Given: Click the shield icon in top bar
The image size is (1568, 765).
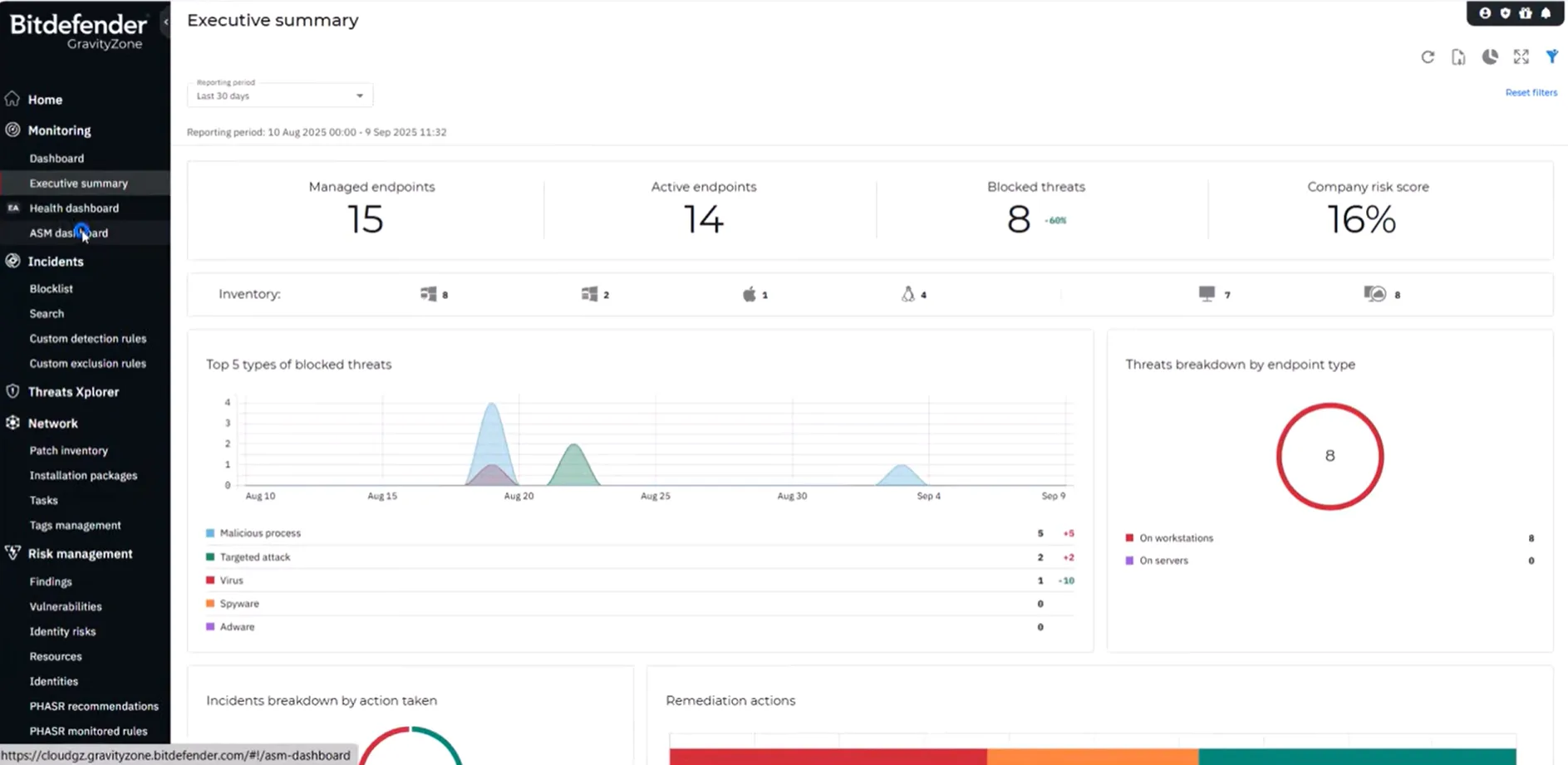Looking at the screenshot, I should [x=1505, y=13].
